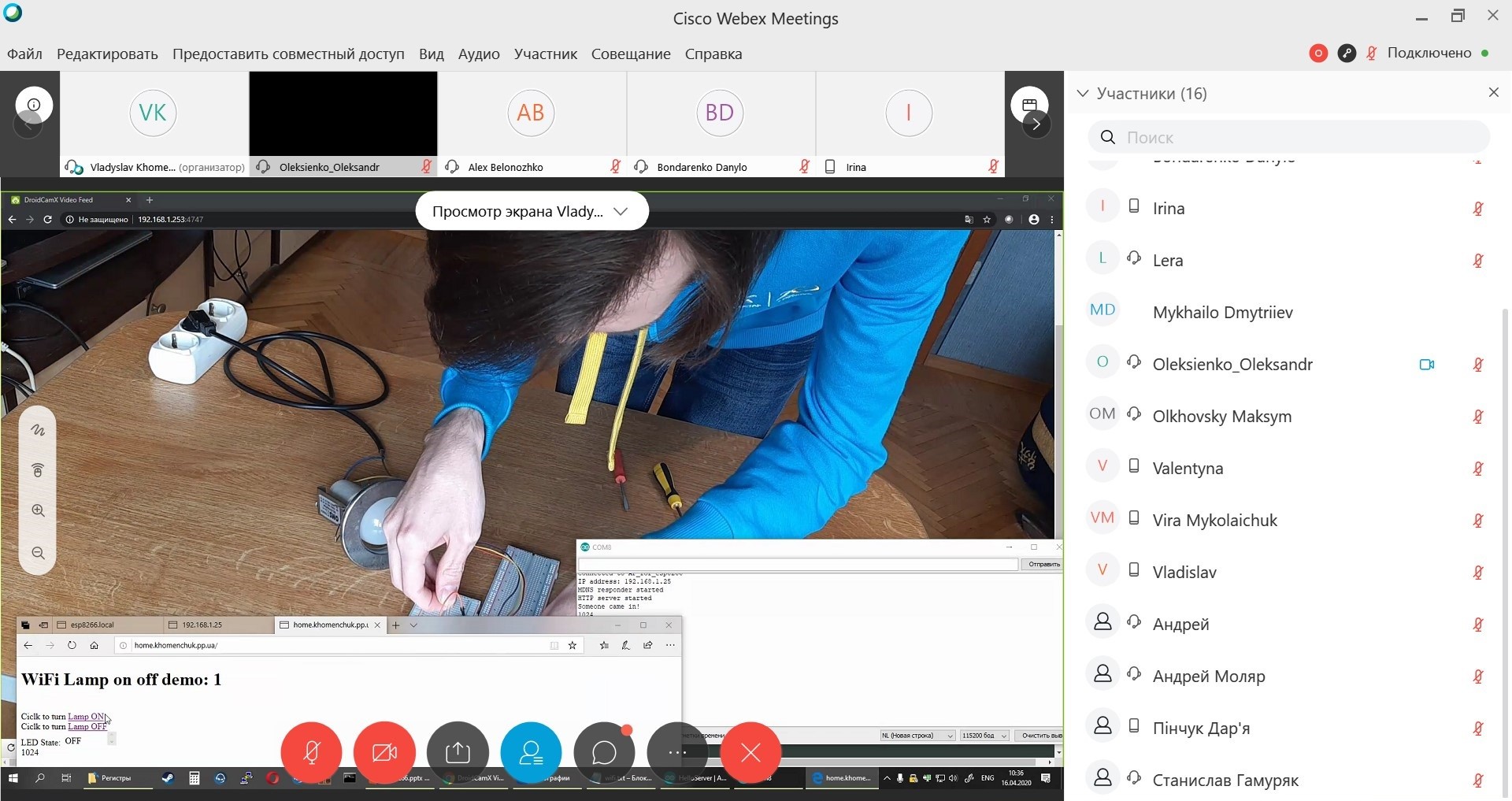Click Oleksienko_Oleksandr video camera icon
The height and width of the screenshot is (801, 1512).
(1427, 364)
